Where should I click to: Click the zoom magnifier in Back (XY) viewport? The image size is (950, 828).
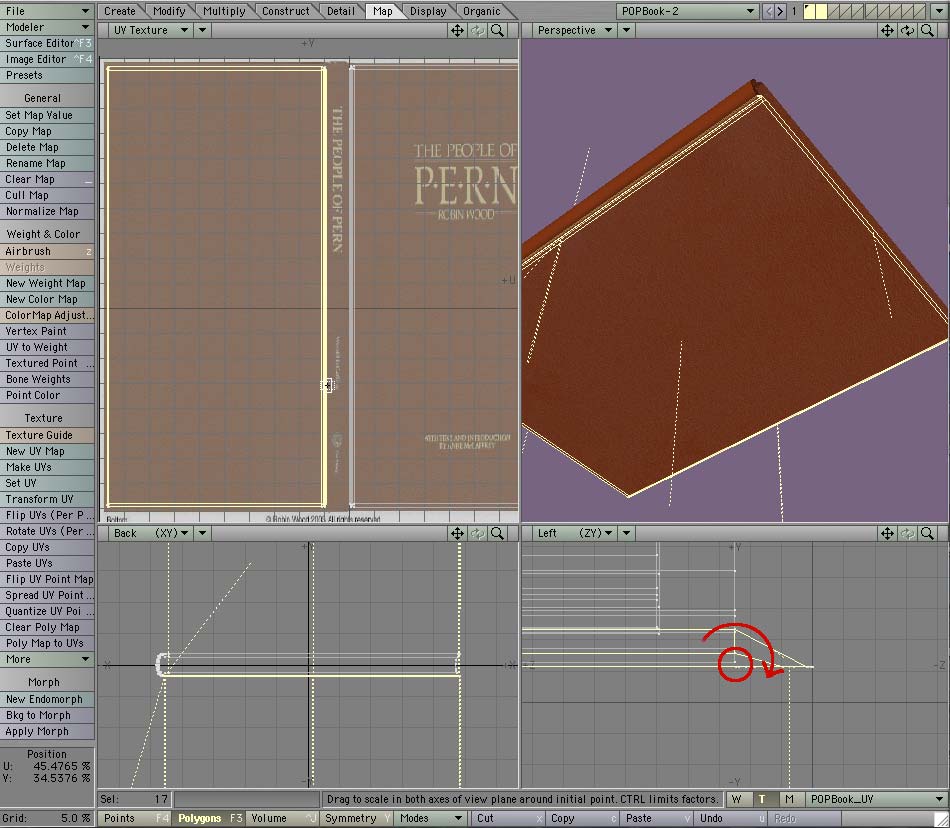(497, 533)
